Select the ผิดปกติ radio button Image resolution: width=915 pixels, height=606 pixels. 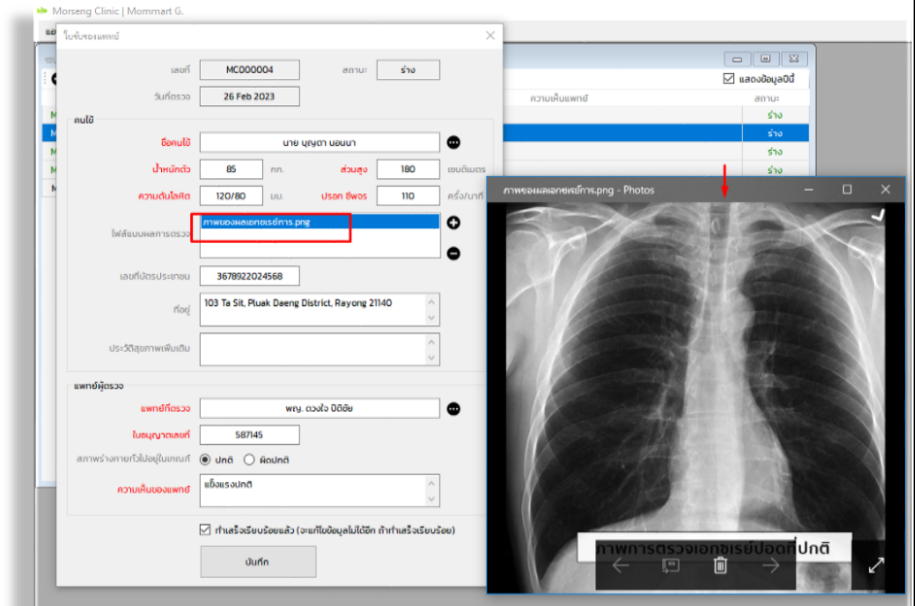tap(250, 459)
